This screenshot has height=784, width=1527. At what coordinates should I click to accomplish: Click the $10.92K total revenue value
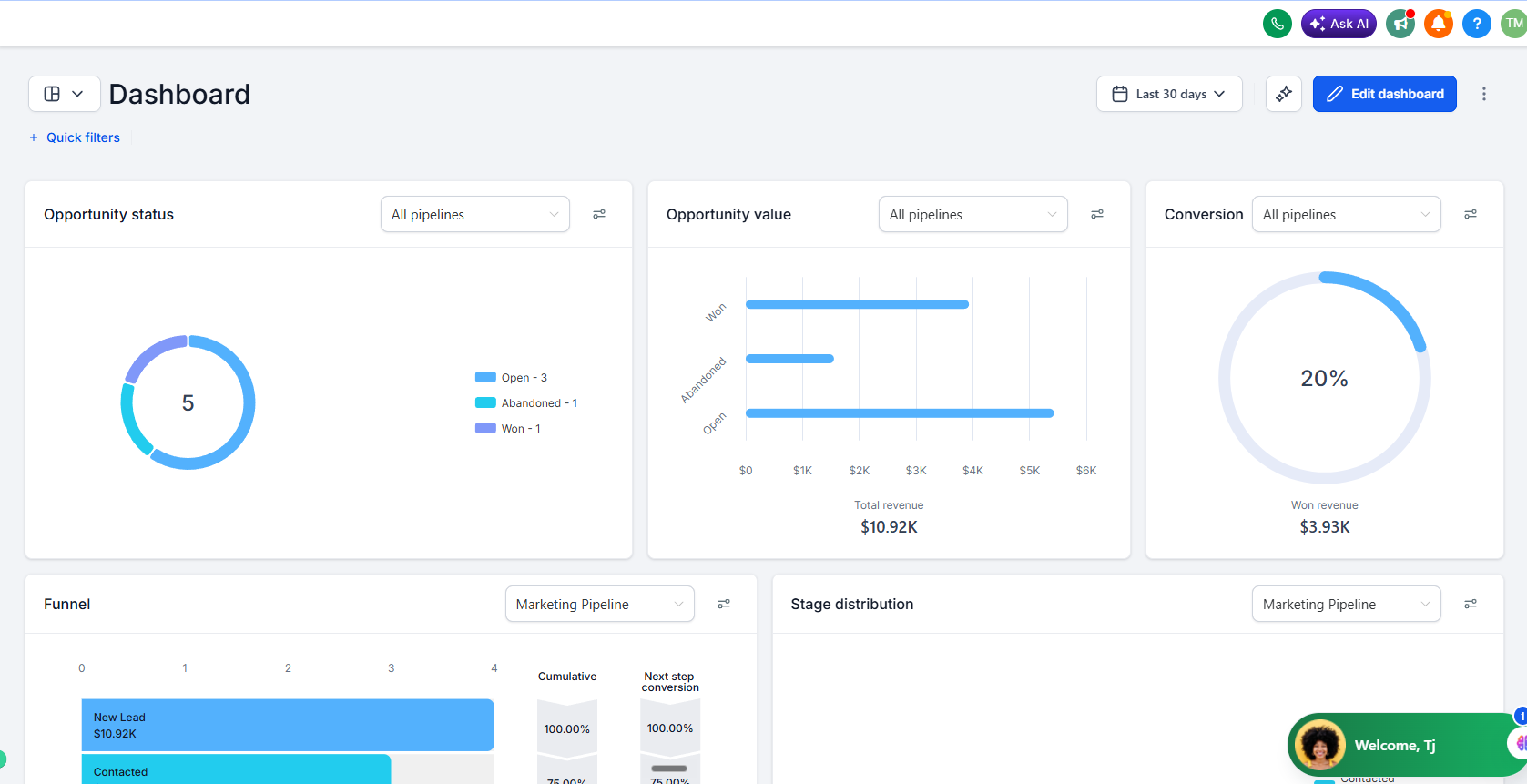[889, 527]
